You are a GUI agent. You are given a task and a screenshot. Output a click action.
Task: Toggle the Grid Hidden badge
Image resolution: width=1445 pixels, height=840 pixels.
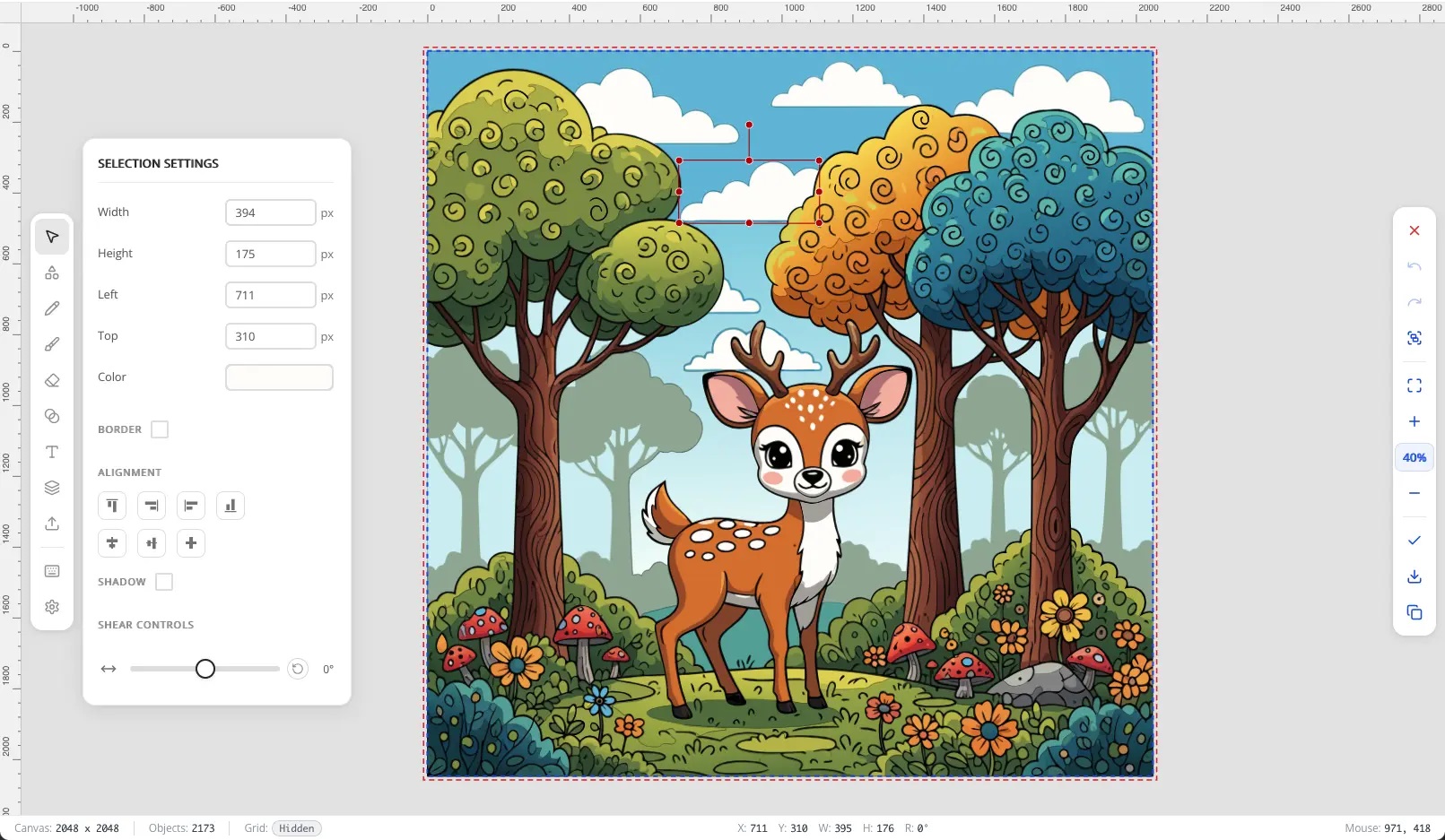click(x=297, y=828)
